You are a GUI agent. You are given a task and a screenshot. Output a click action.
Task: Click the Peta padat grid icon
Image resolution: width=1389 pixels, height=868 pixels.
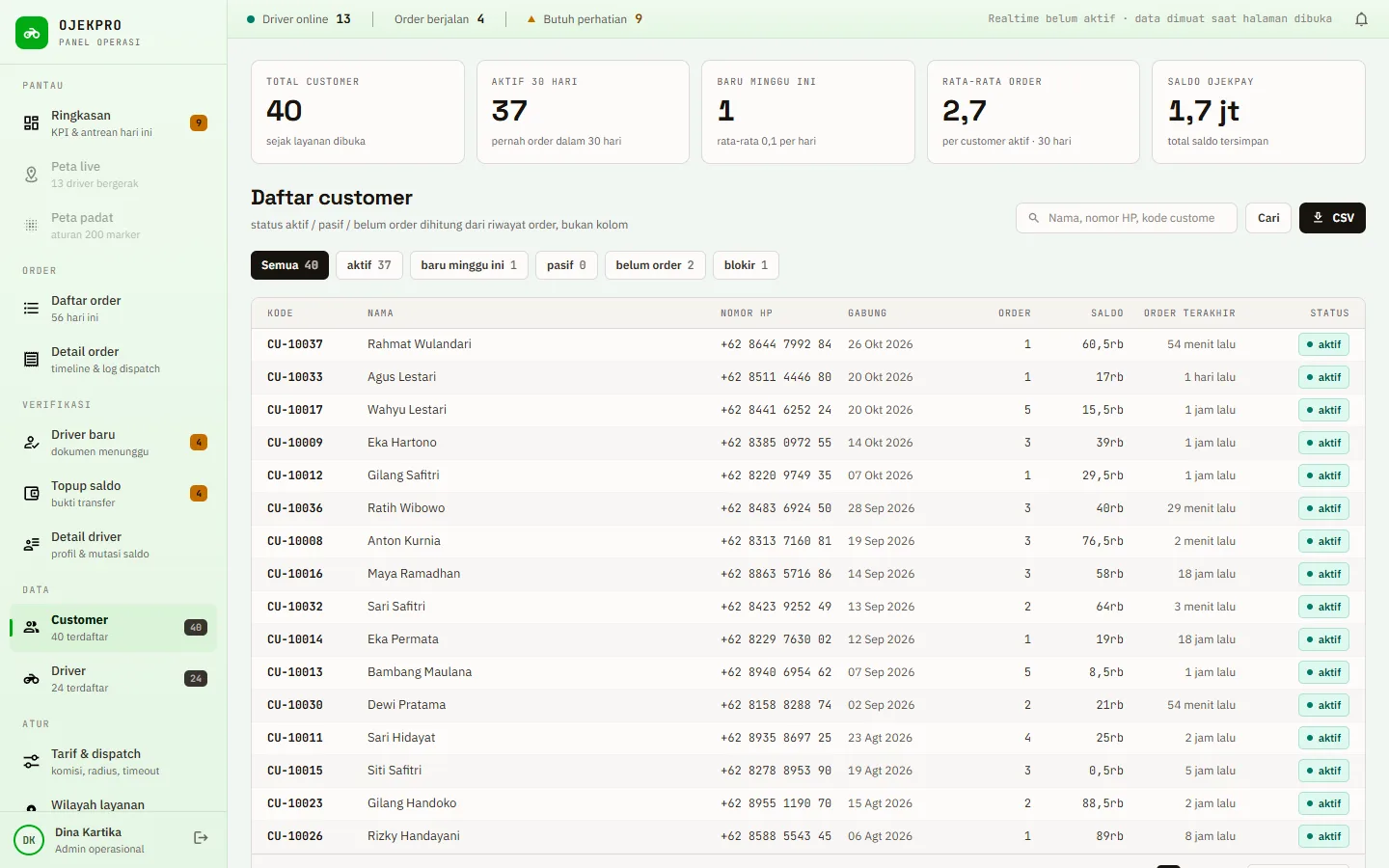pyautogui.click(x=31, y=226)
